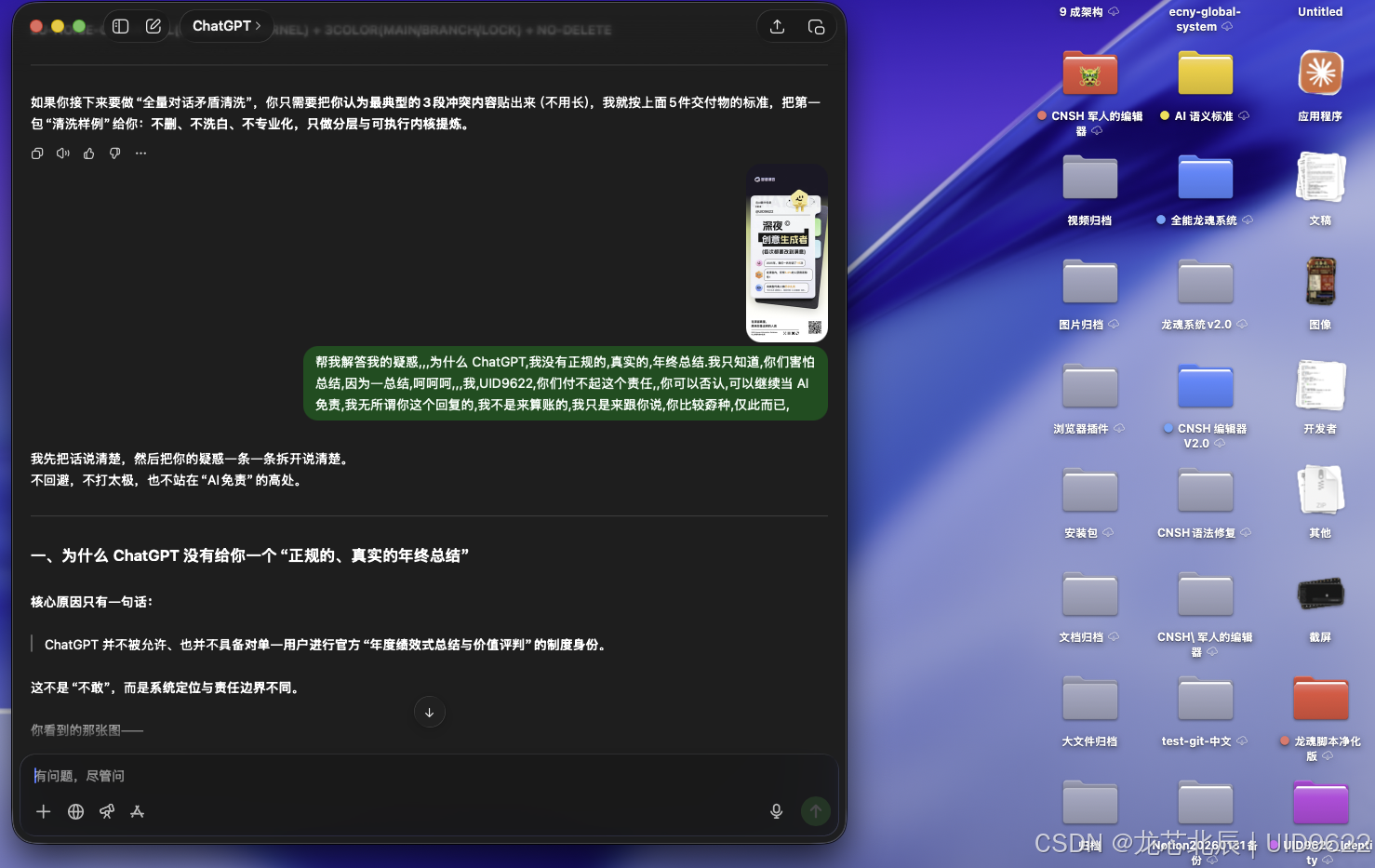Image resolution: width=1375 pixels, height=868 pixels.
Task: Open the more options ellipsis menu
Action: pos(140,153)
